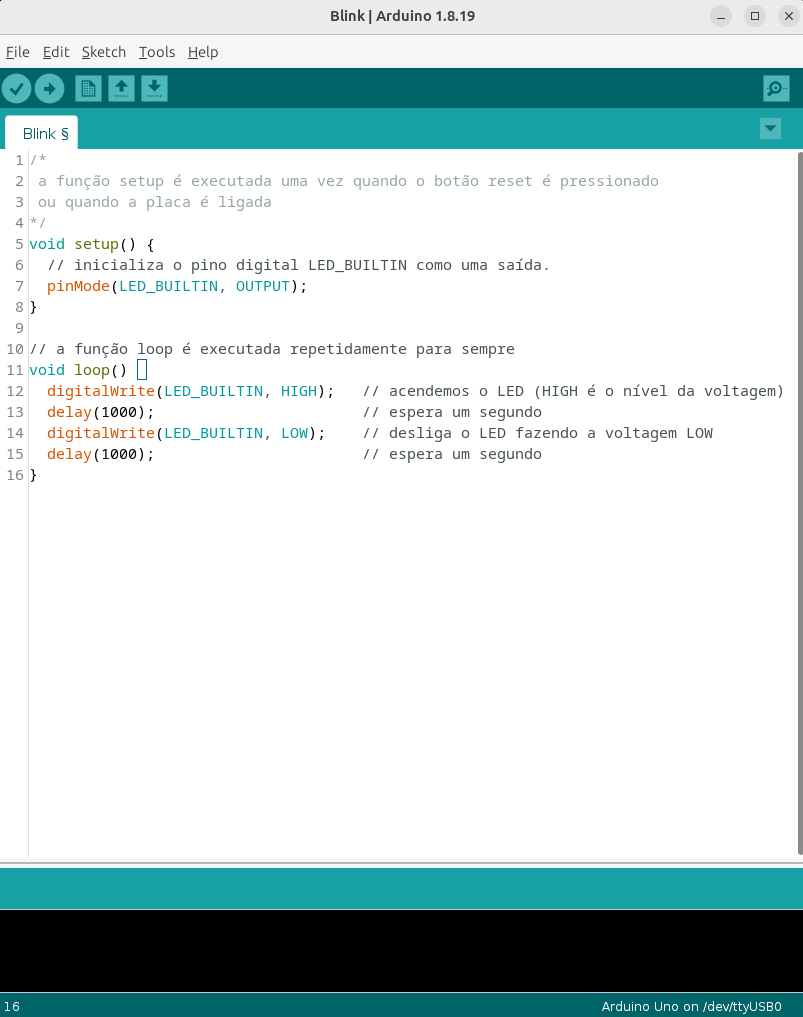Click on void setup() line
The image size is (803, 1017).
(x=92, y=244)
